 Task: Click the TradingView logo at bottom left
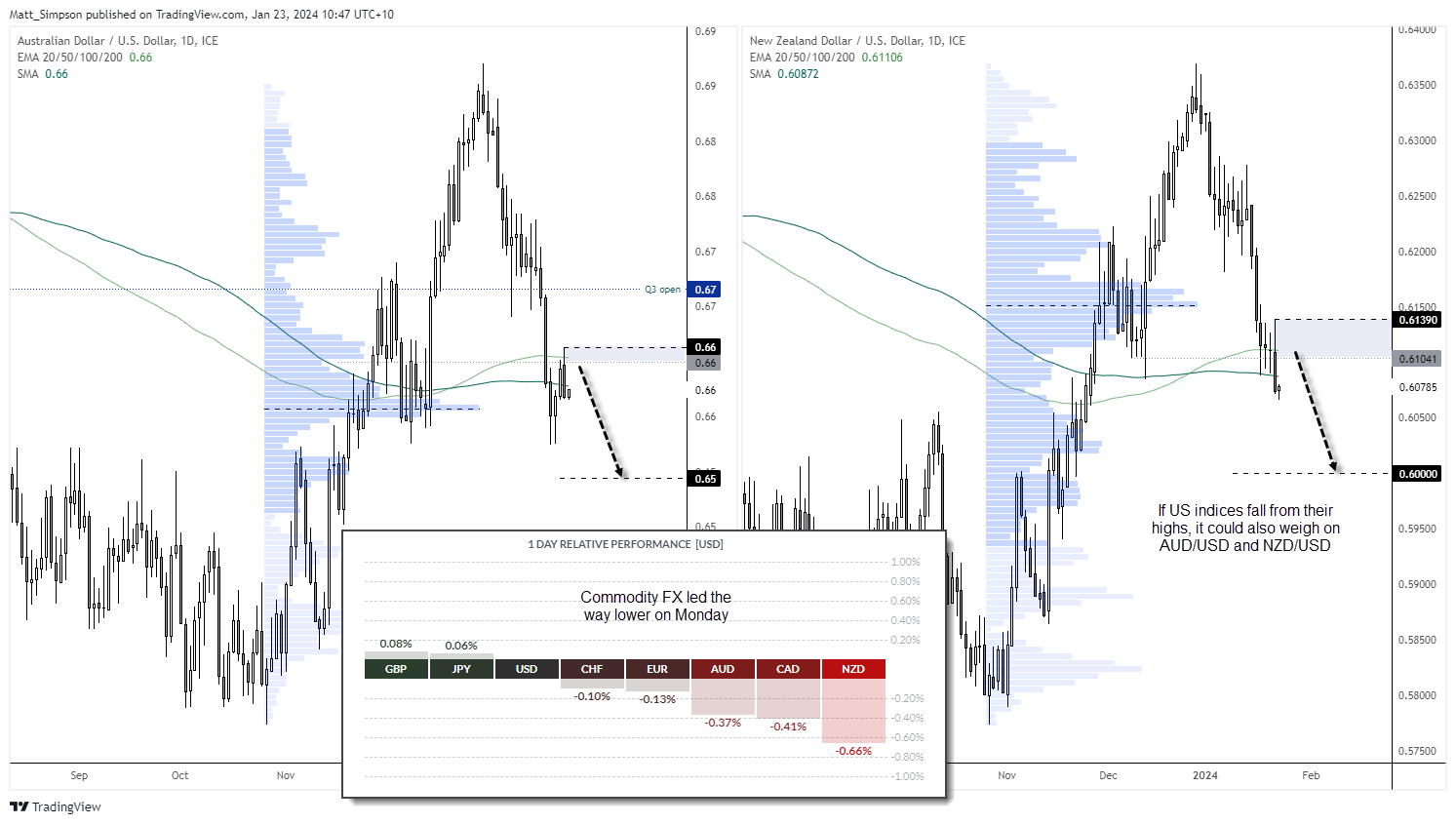[56, 806]
